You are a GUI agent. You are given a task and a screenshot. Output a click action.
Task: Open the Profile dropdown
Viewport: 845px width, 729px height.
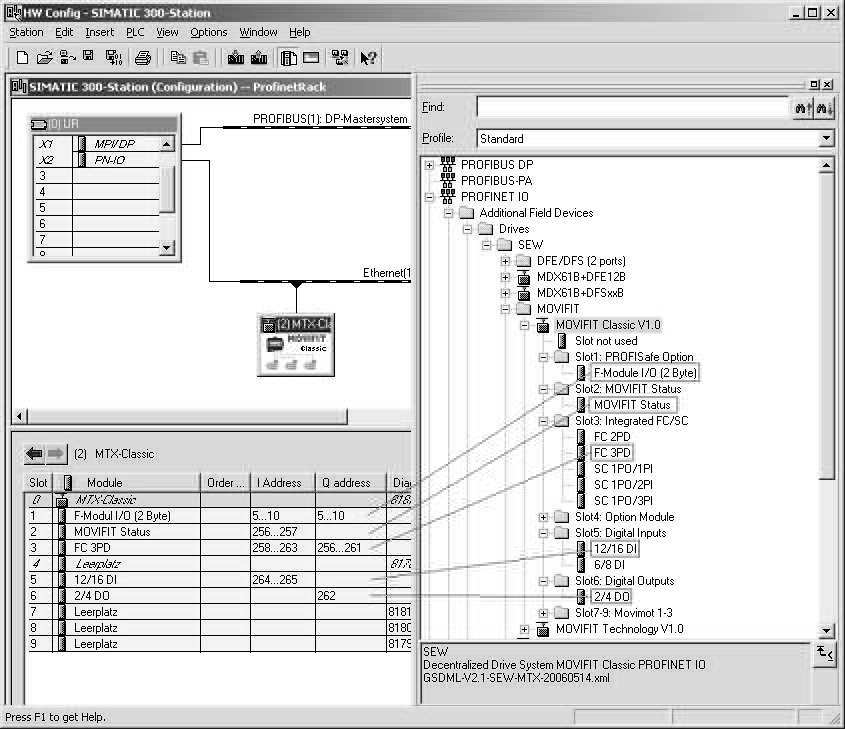(826, 138)
